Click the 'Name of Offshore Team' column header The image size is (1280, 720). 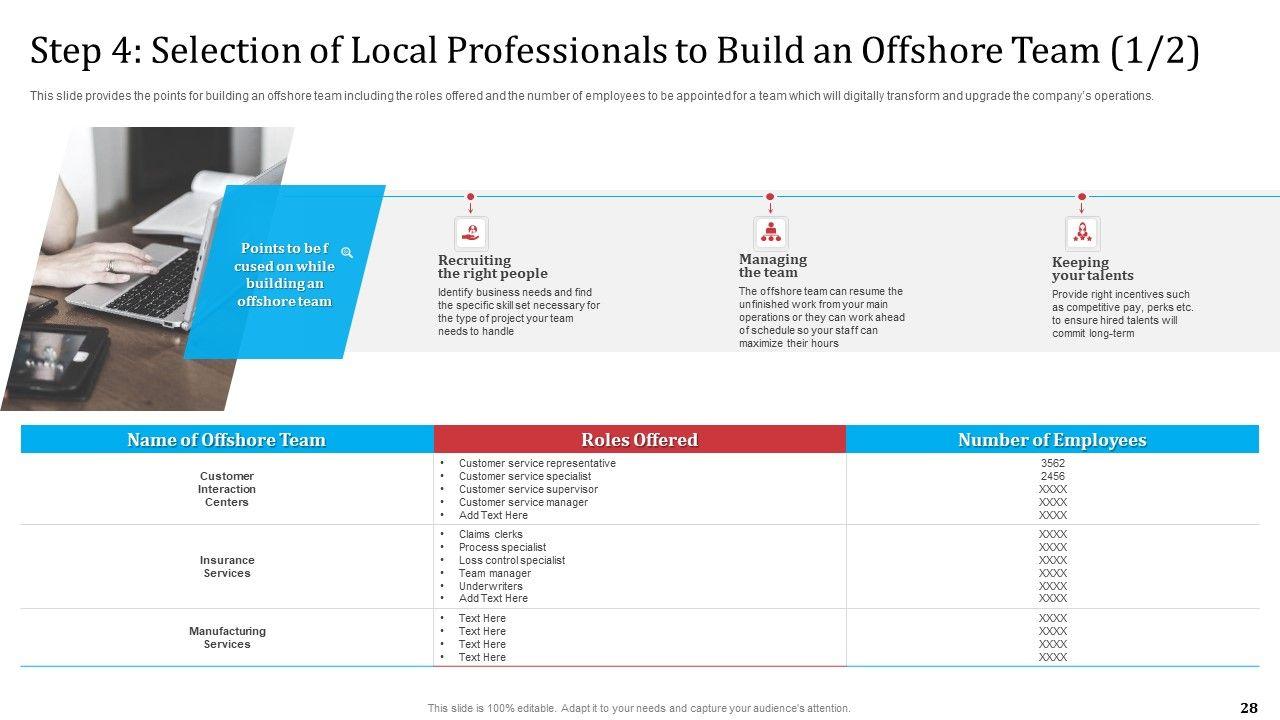coord(227,440)
